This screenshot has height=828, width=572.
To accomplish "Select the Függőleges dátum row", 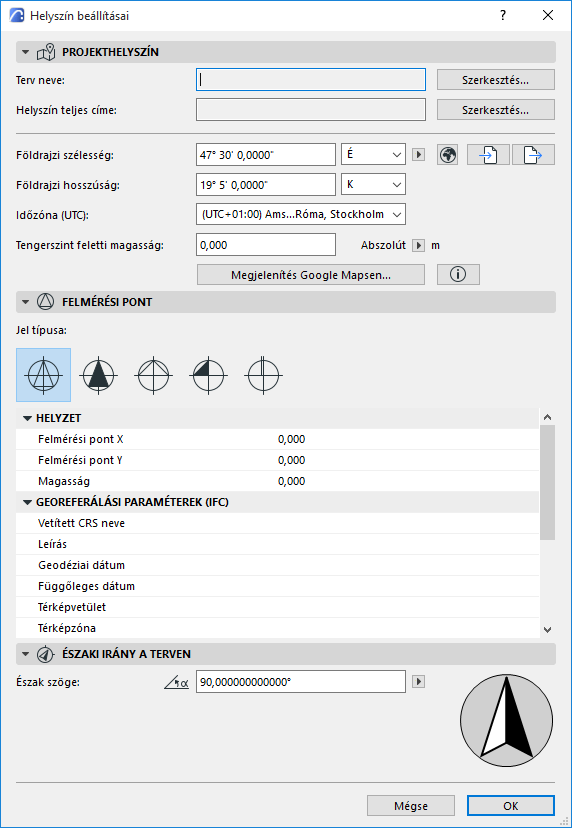I will tap(278, 587).
